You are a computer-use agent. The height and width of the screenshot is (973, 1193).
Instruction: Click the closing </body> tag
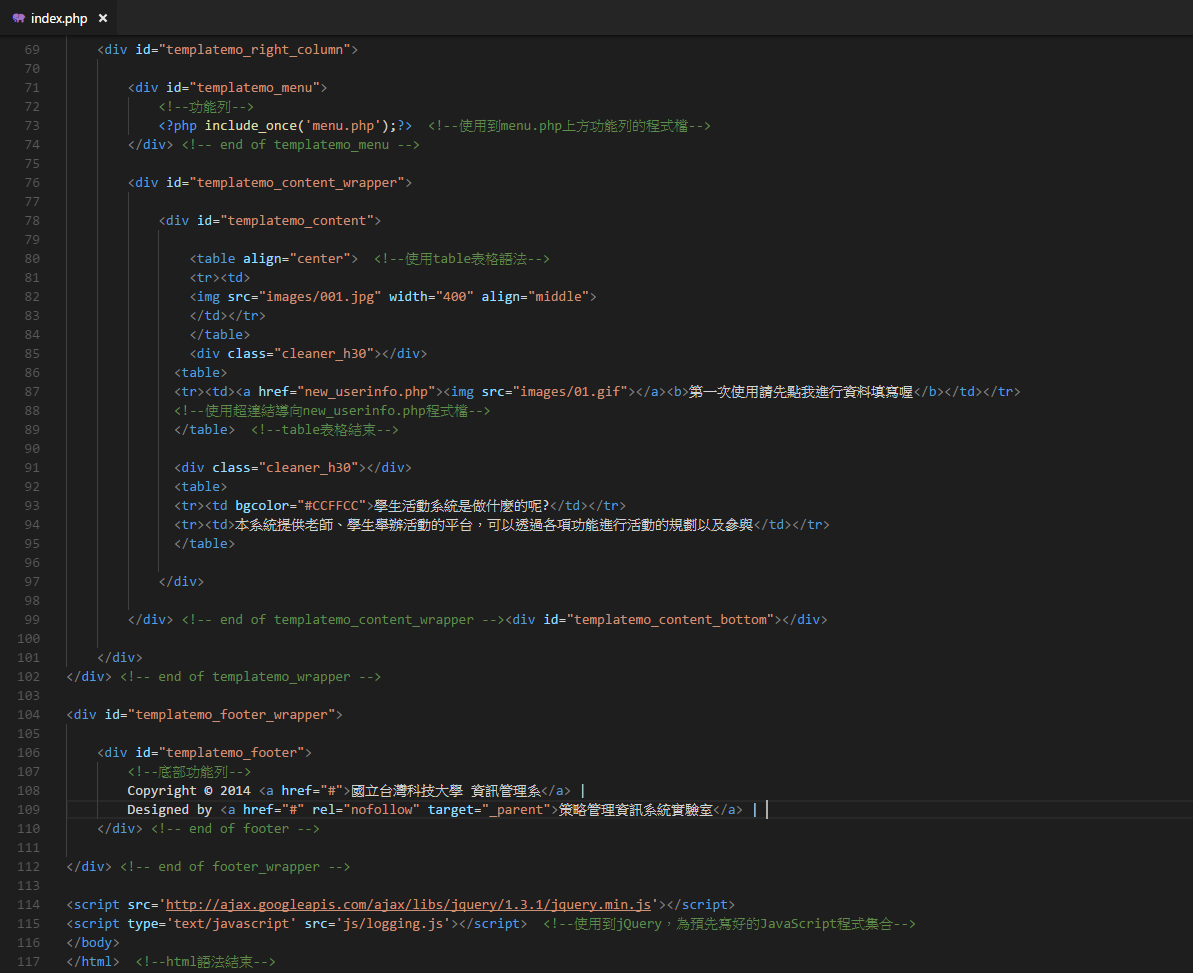[x=93, y=943]
